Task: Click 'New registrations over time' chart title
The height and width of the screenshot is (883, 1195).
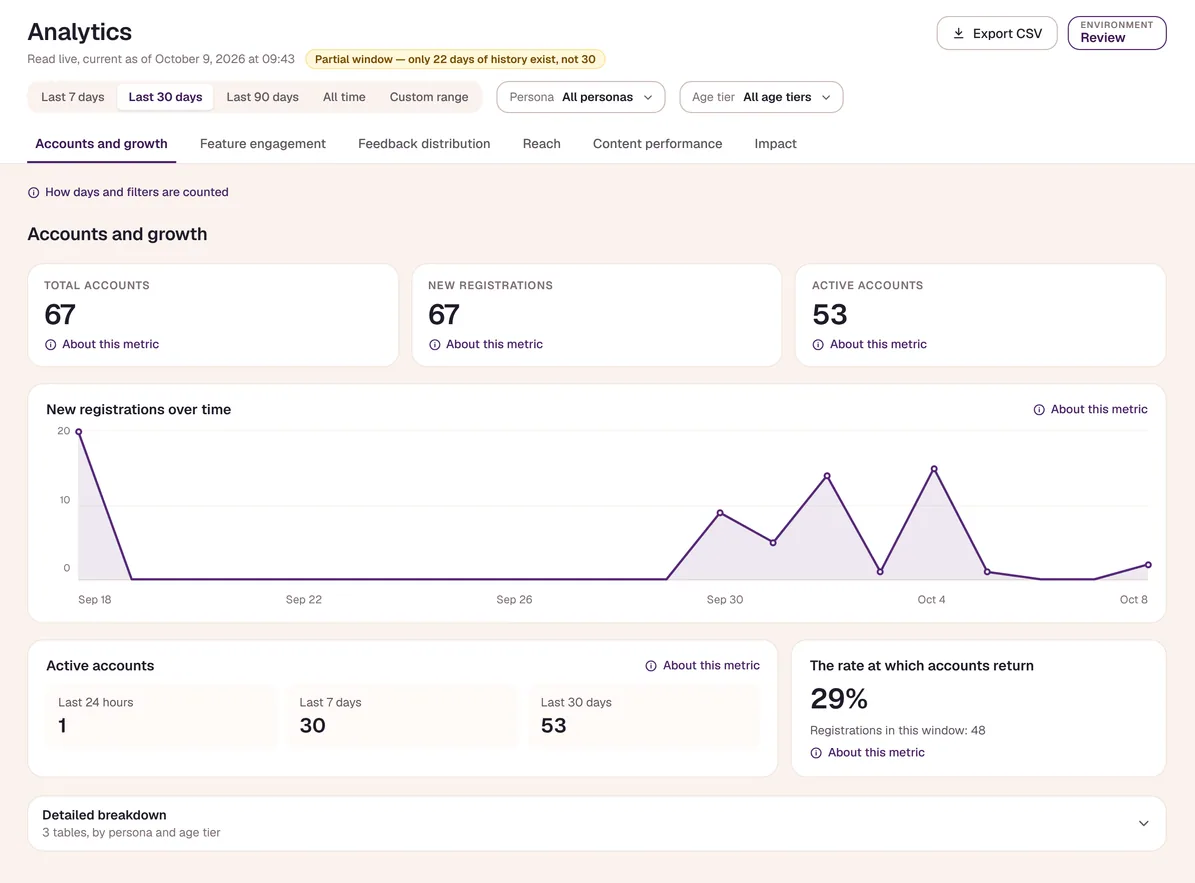Action: click(x=139, y=410)
